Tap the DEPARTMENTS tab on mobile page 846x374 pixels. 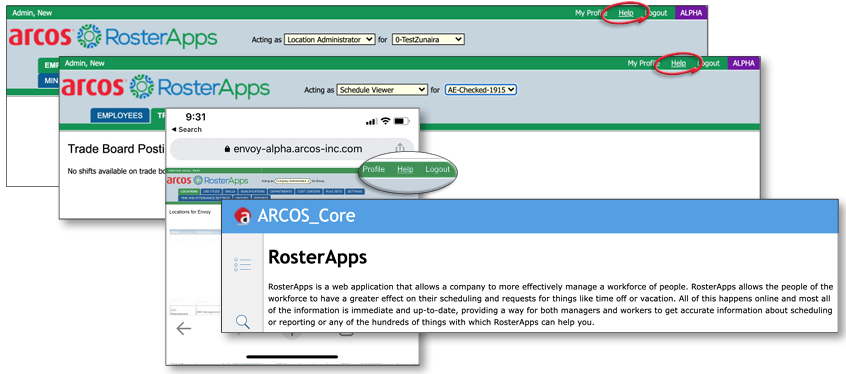point(281,192)
